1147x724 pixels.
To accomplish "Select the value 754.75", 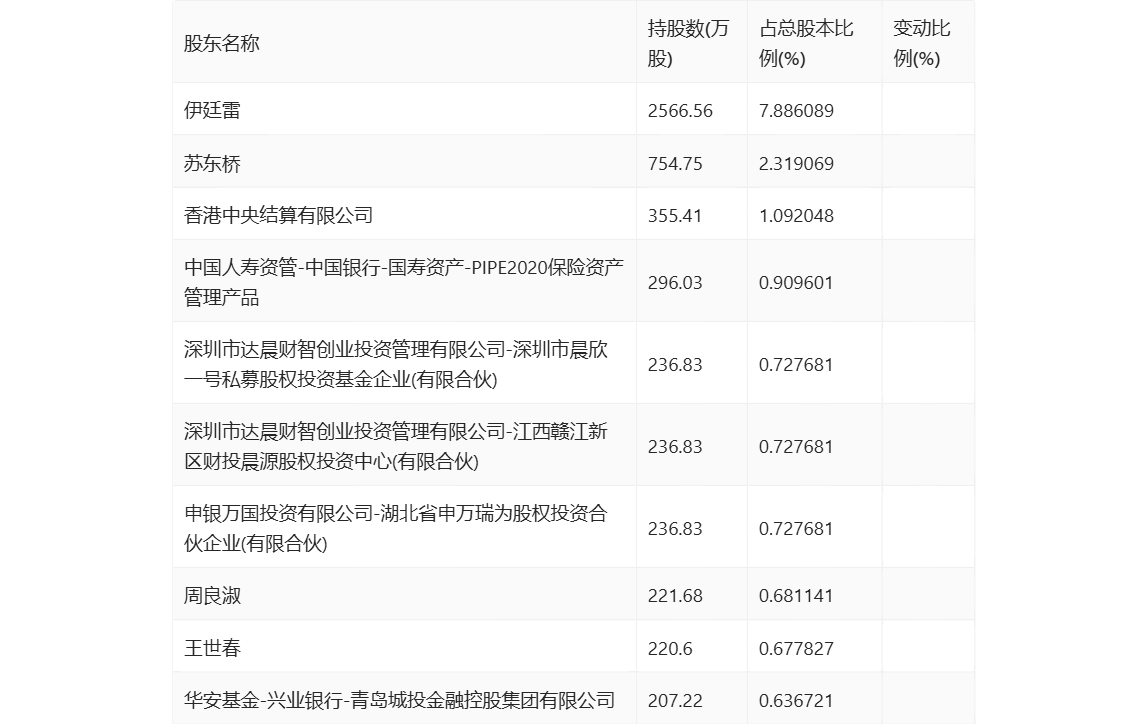I will (675, 163).
